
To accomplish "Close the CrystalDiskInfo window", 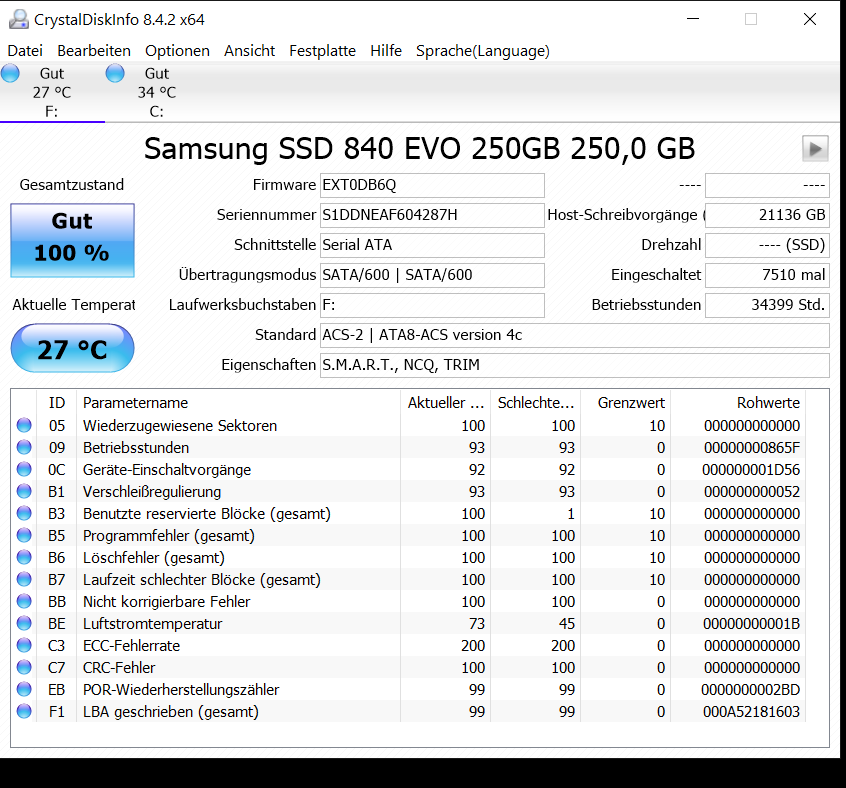I will point(809,19).
